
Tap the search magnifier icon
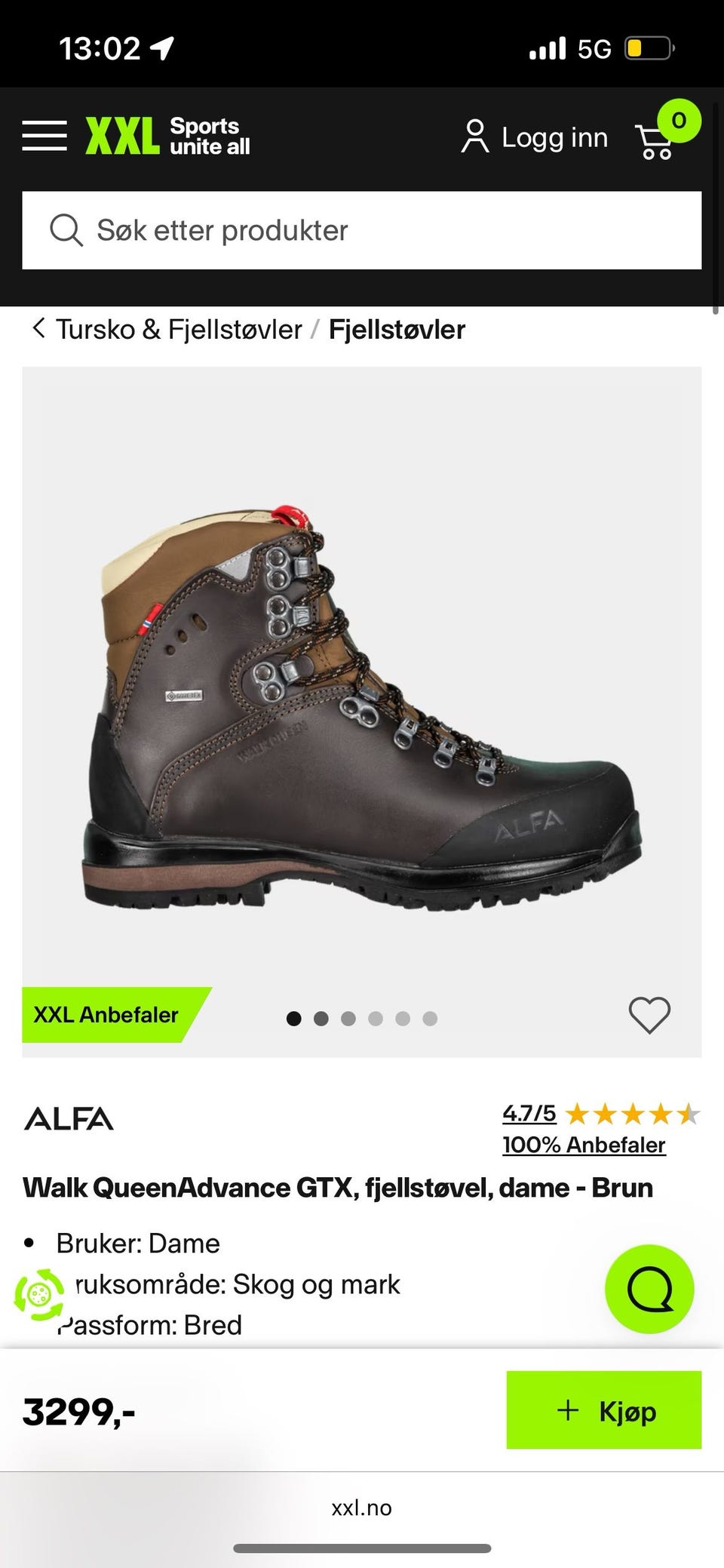coord(66,230)
